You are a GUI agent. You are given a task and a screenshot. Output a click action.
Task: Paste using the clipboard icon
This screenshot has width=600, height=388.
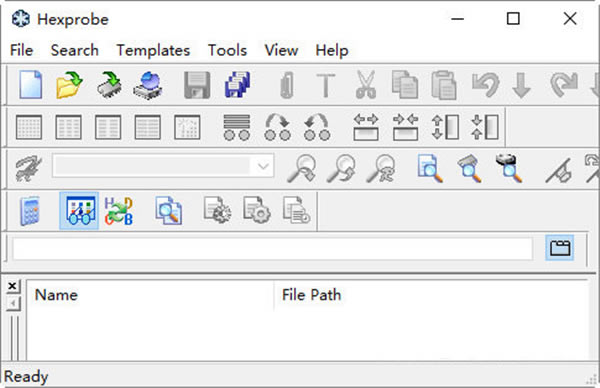[444, 85]
